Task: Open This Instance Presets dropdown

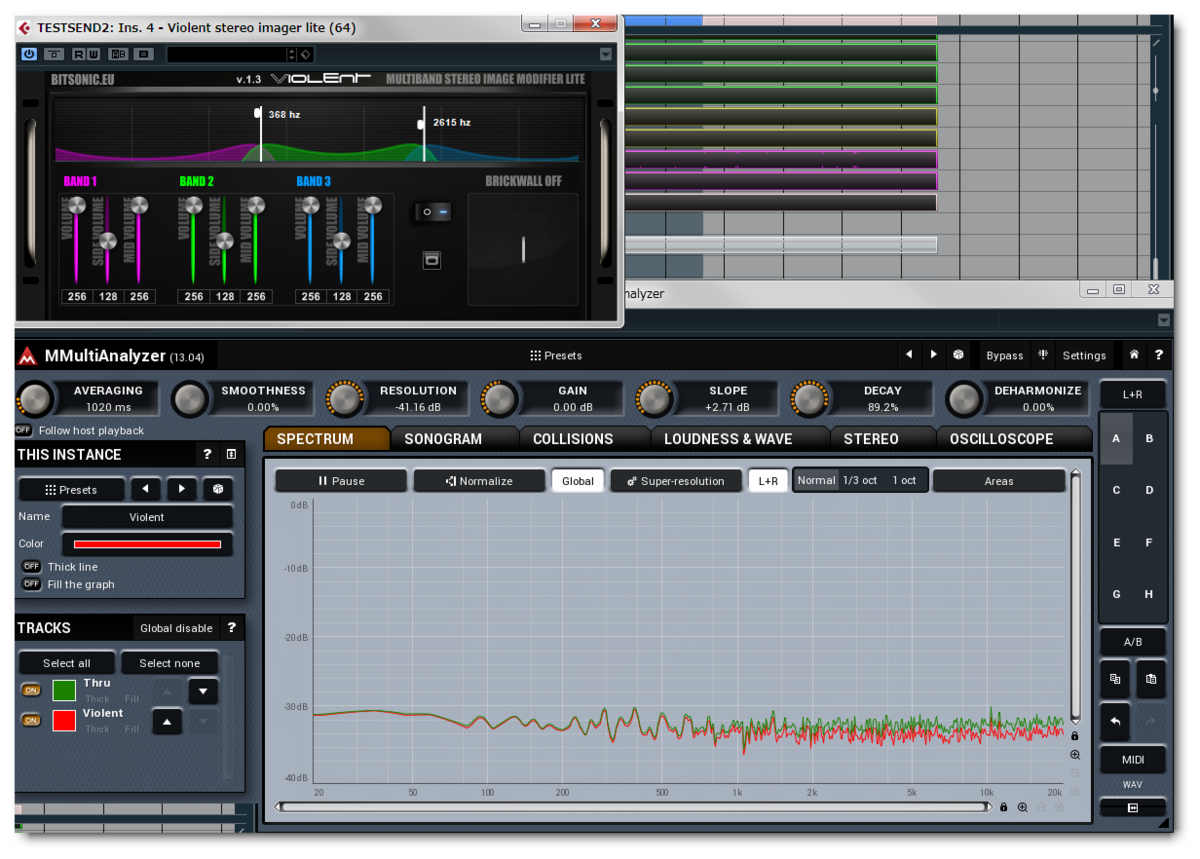Action: pyautogui.click(x=71, y=490)
